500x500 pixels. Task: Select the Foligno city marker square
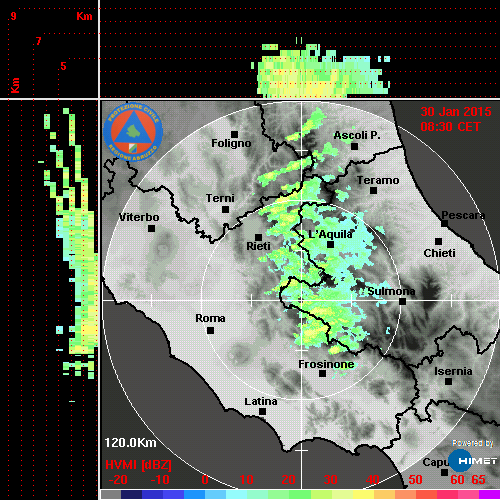click(234, 134)
